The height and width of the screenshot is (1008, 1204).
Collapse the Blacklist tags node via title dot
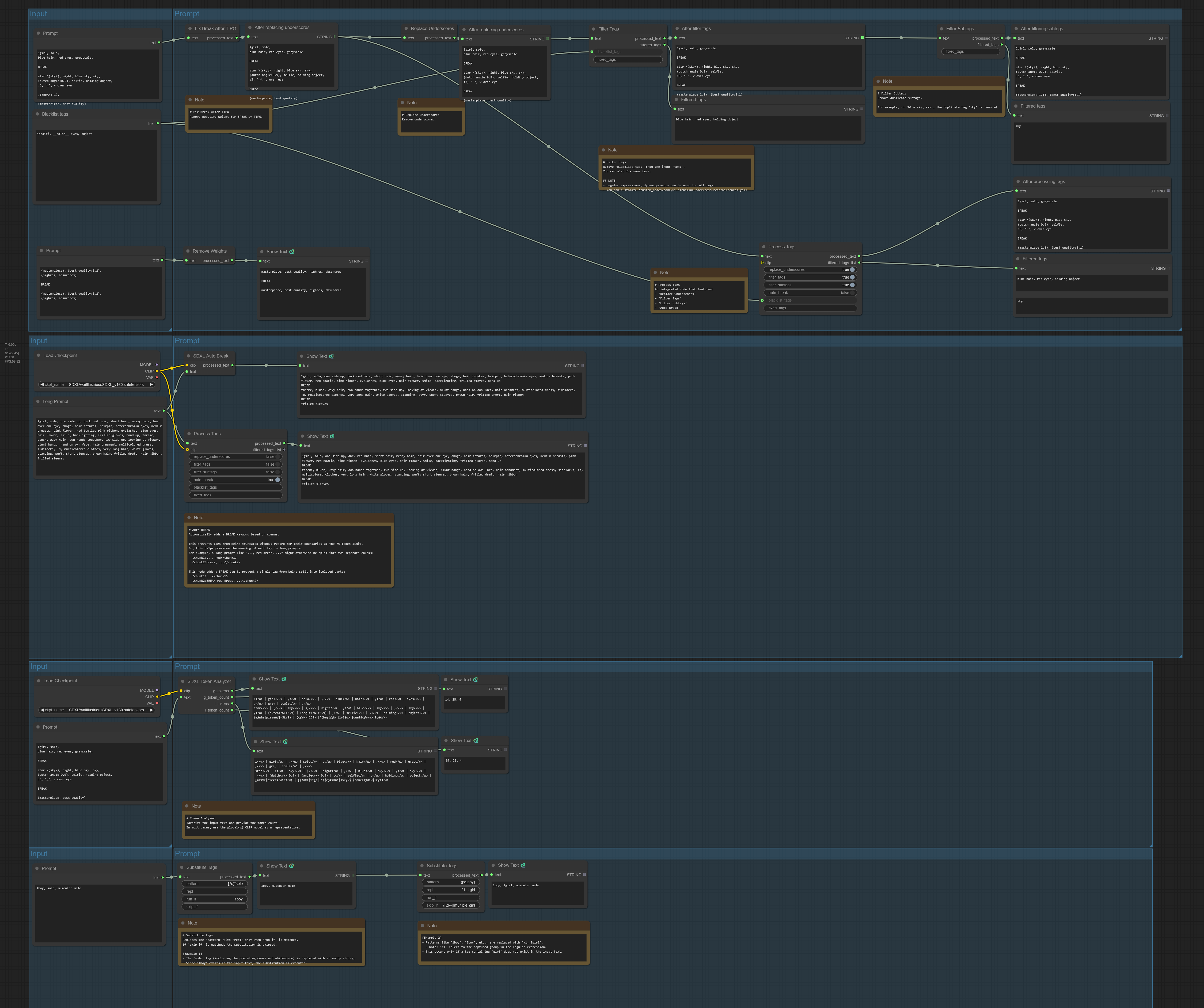pyautogui.click(x=37, y=114)
